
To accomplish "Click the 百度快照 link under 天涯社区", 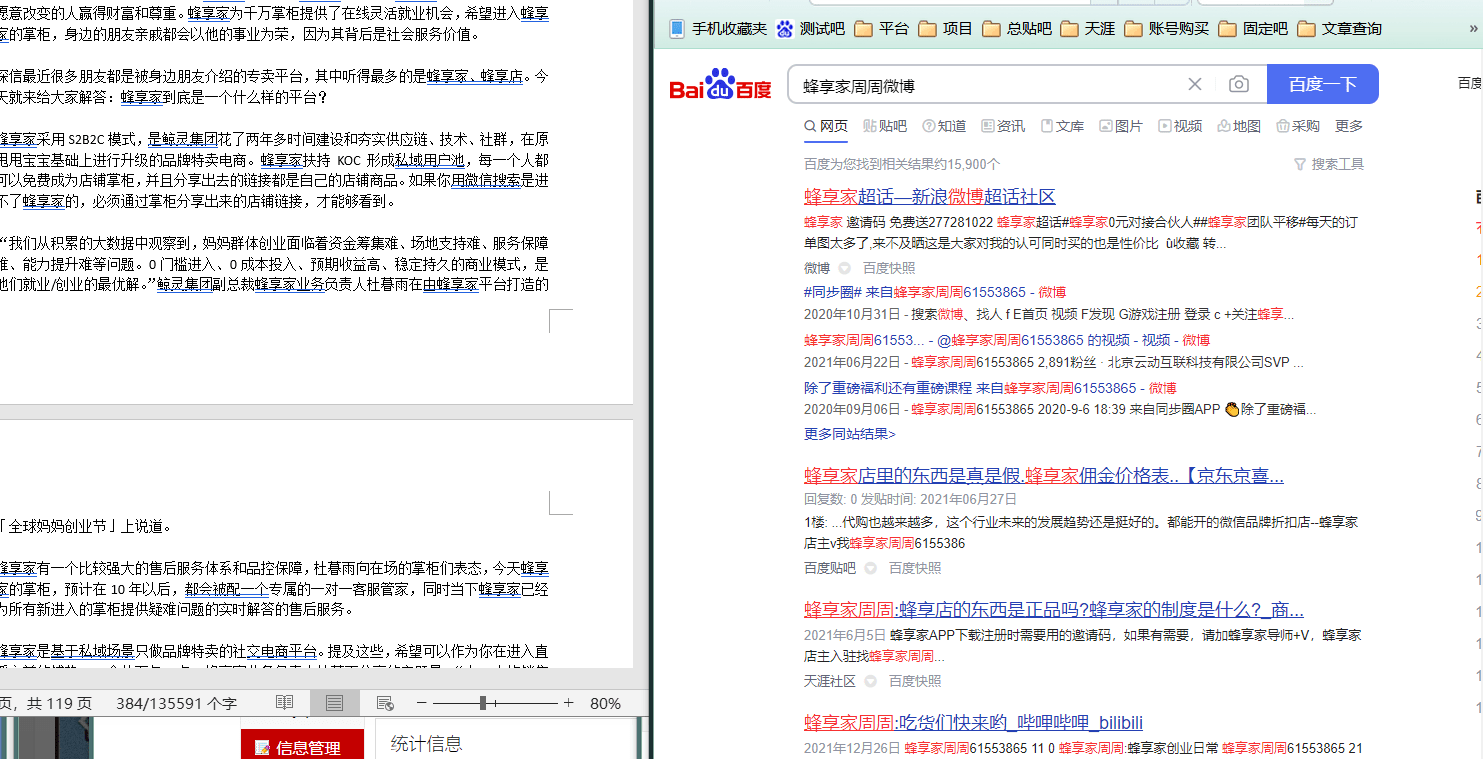I will click(915, 681).
